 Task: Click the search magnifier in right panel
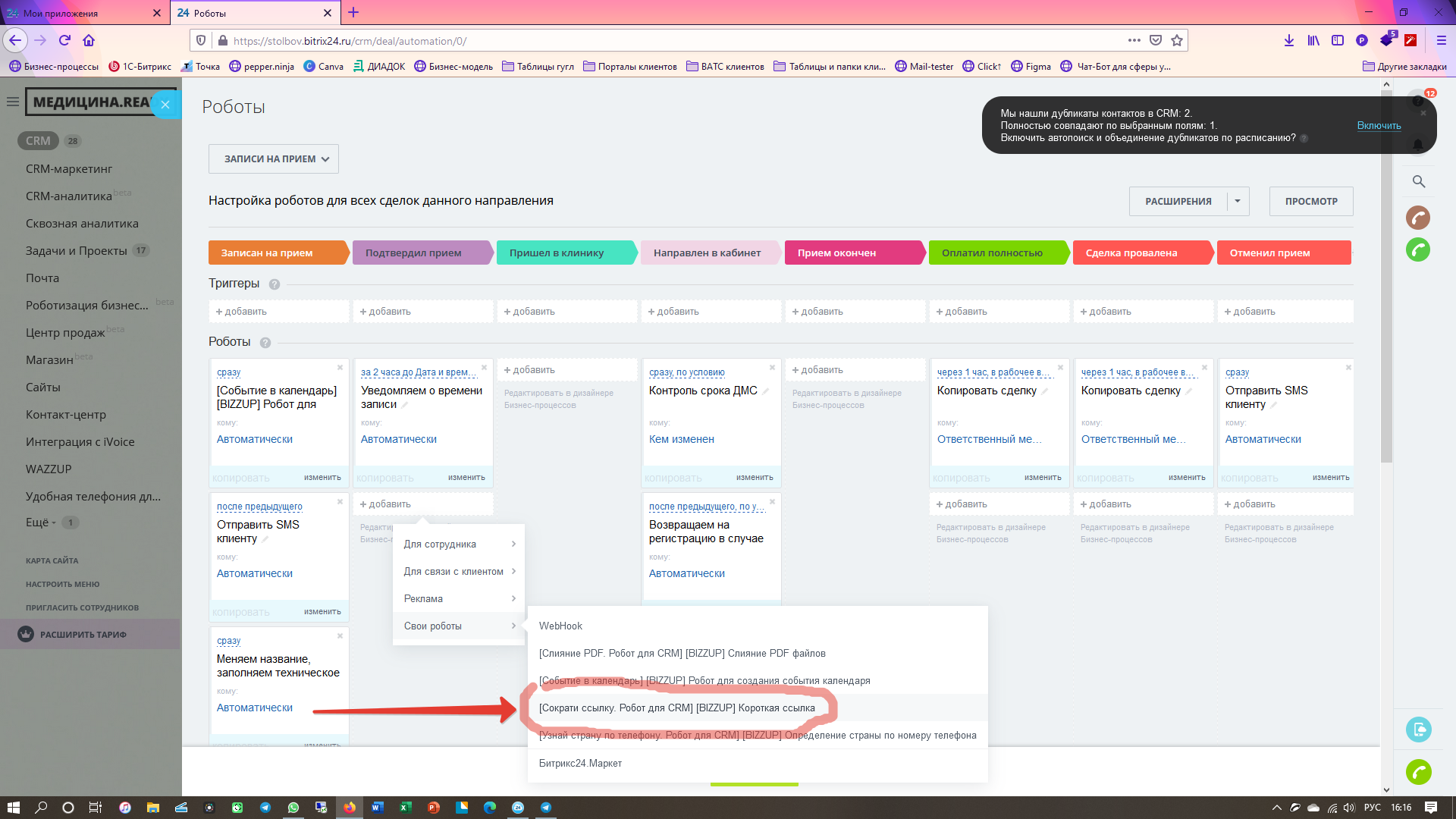click(x=1418, y=182)
